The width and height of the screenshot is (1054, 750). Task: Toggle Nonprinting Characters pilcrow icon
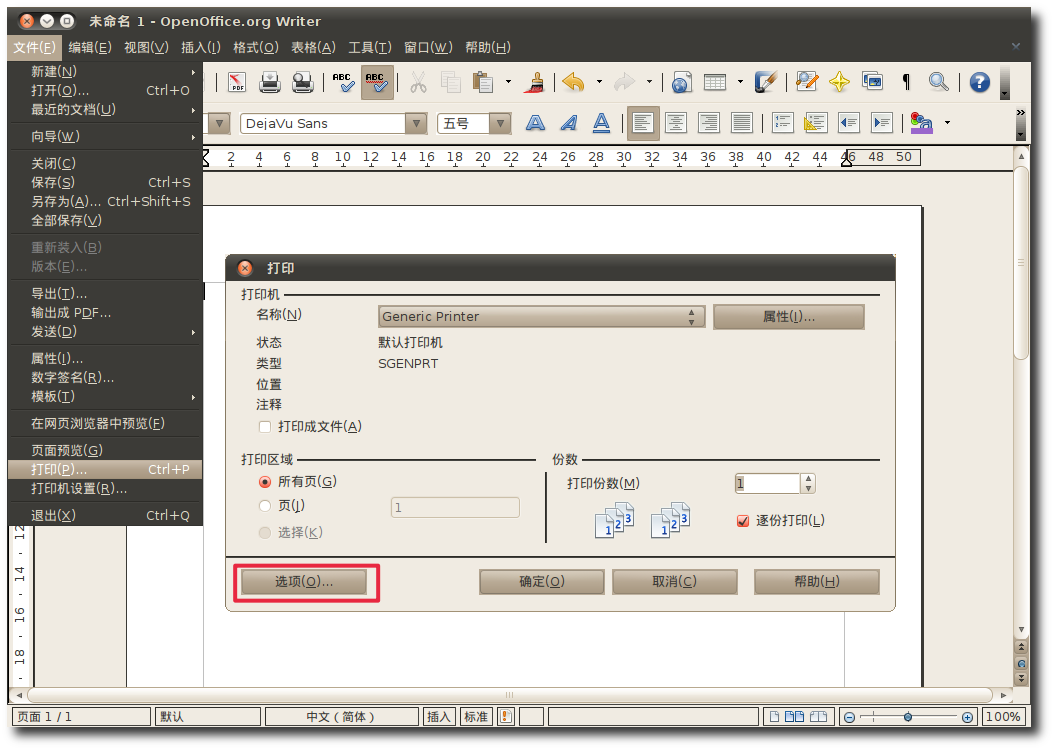906,83
